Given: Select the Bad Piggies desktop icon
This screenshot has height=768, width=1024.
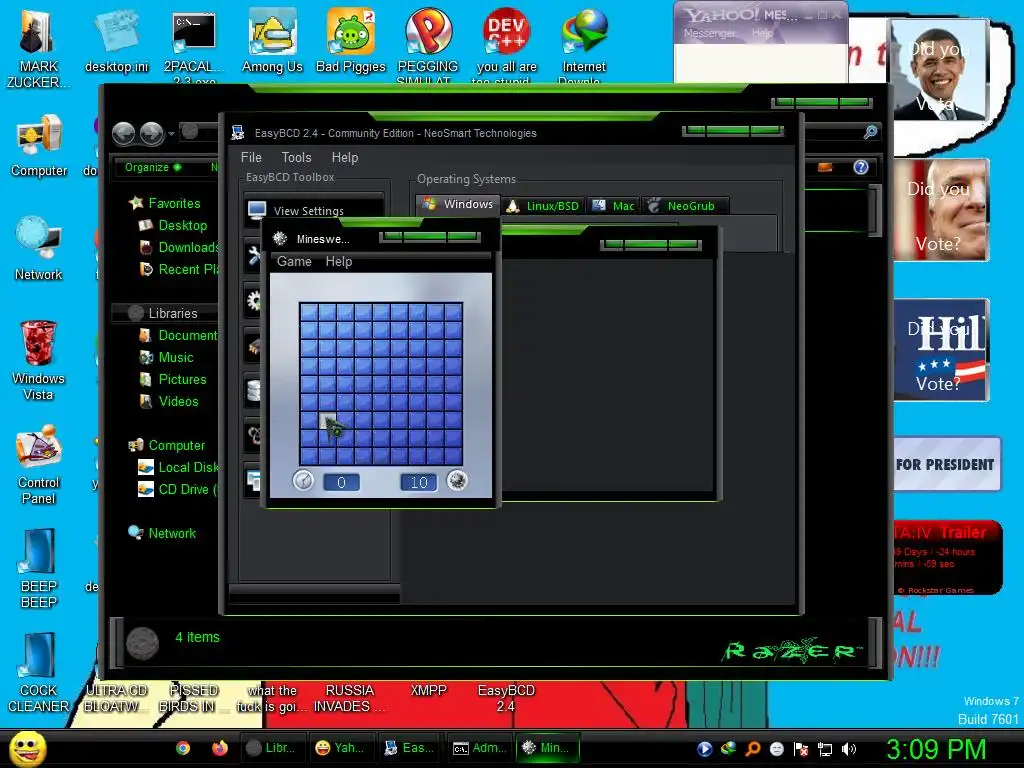Looking at the screenshot, I should coord(351,40).
